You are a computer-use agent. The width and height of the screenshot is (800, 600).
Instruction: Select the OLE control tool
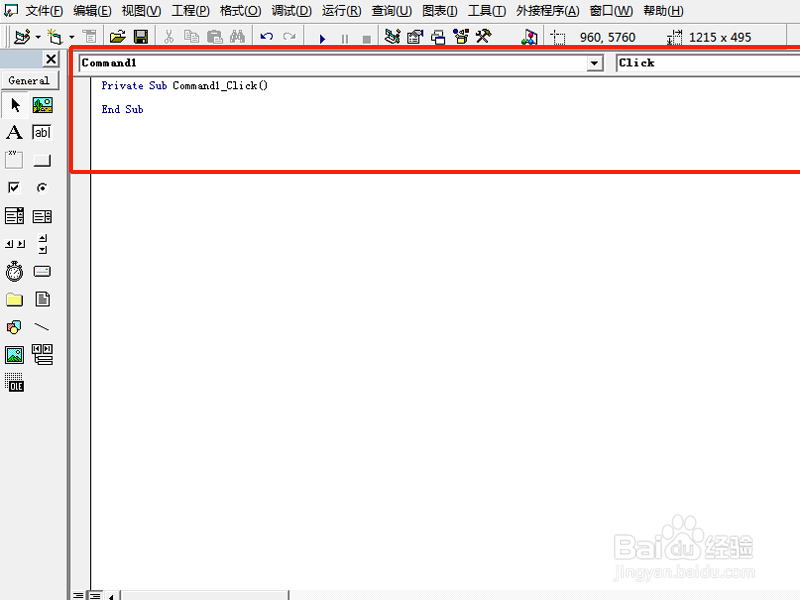[14, 383]
